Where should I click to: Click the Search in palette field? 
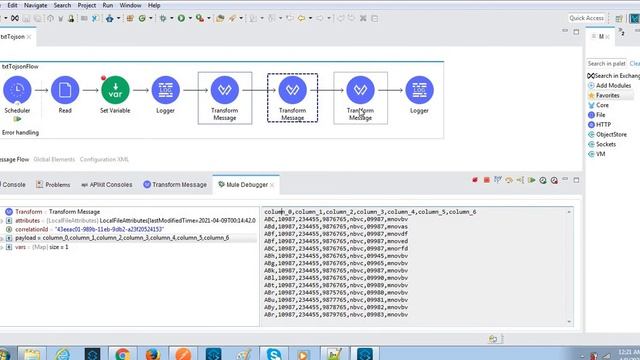(x=606, y=63)
